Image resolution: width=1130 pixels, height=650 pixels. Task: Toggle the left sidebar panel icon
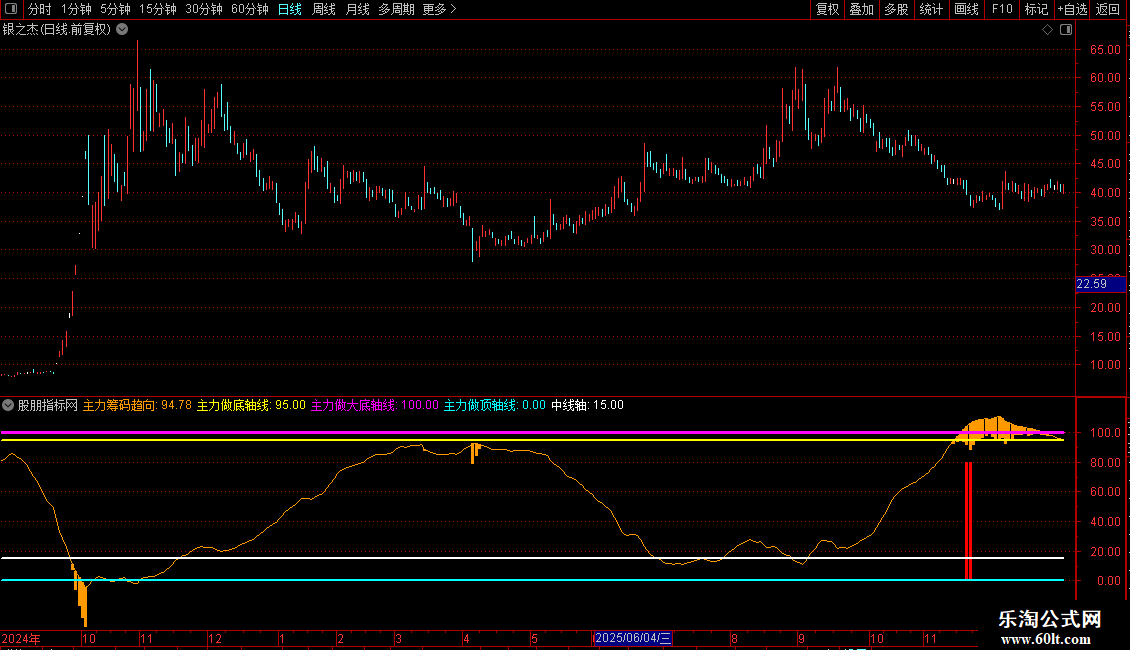[10, 9]
